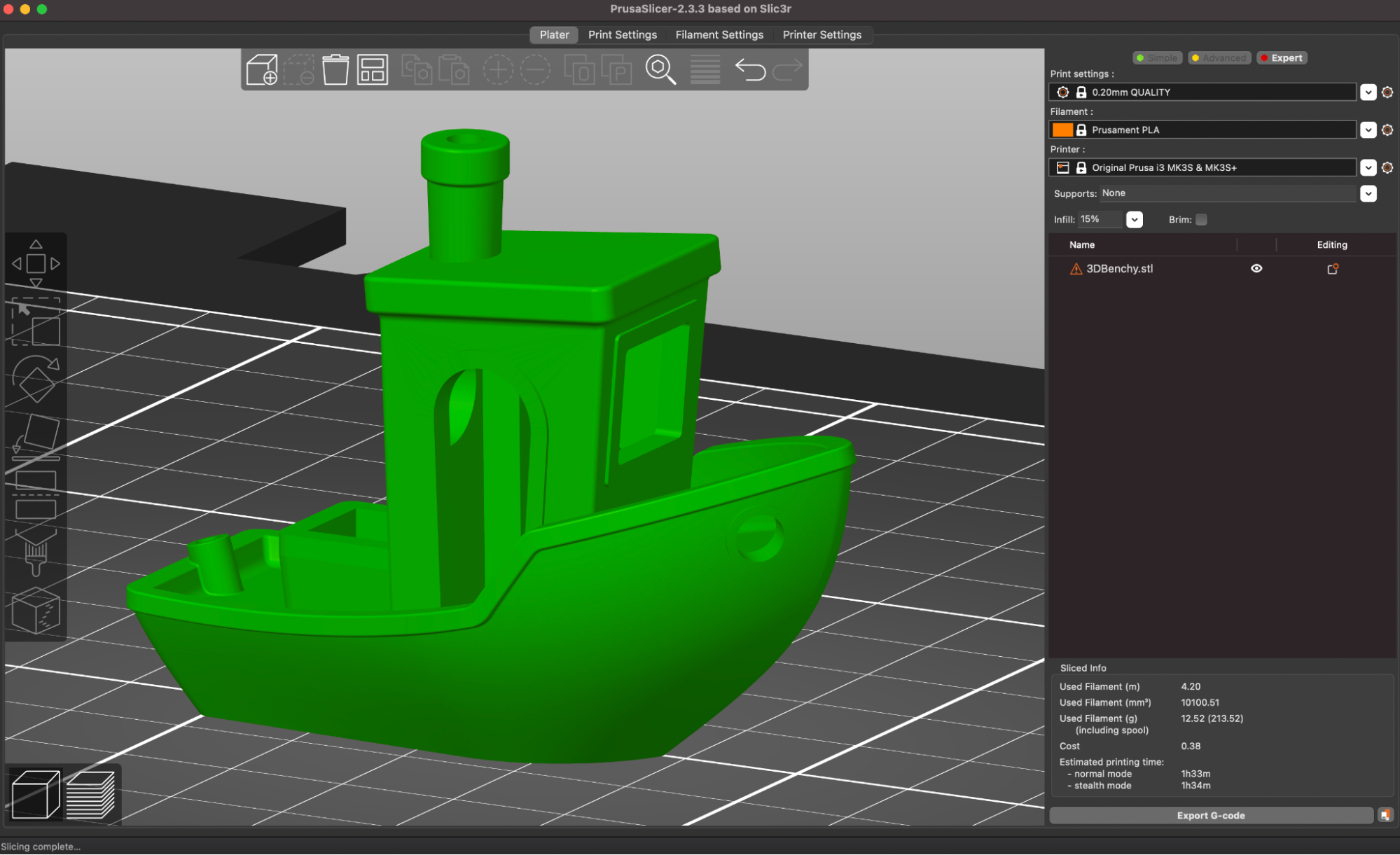Select the Move tool in left toolbar
This screenshot has width=1400, height=855.
[x=36, y=263]
